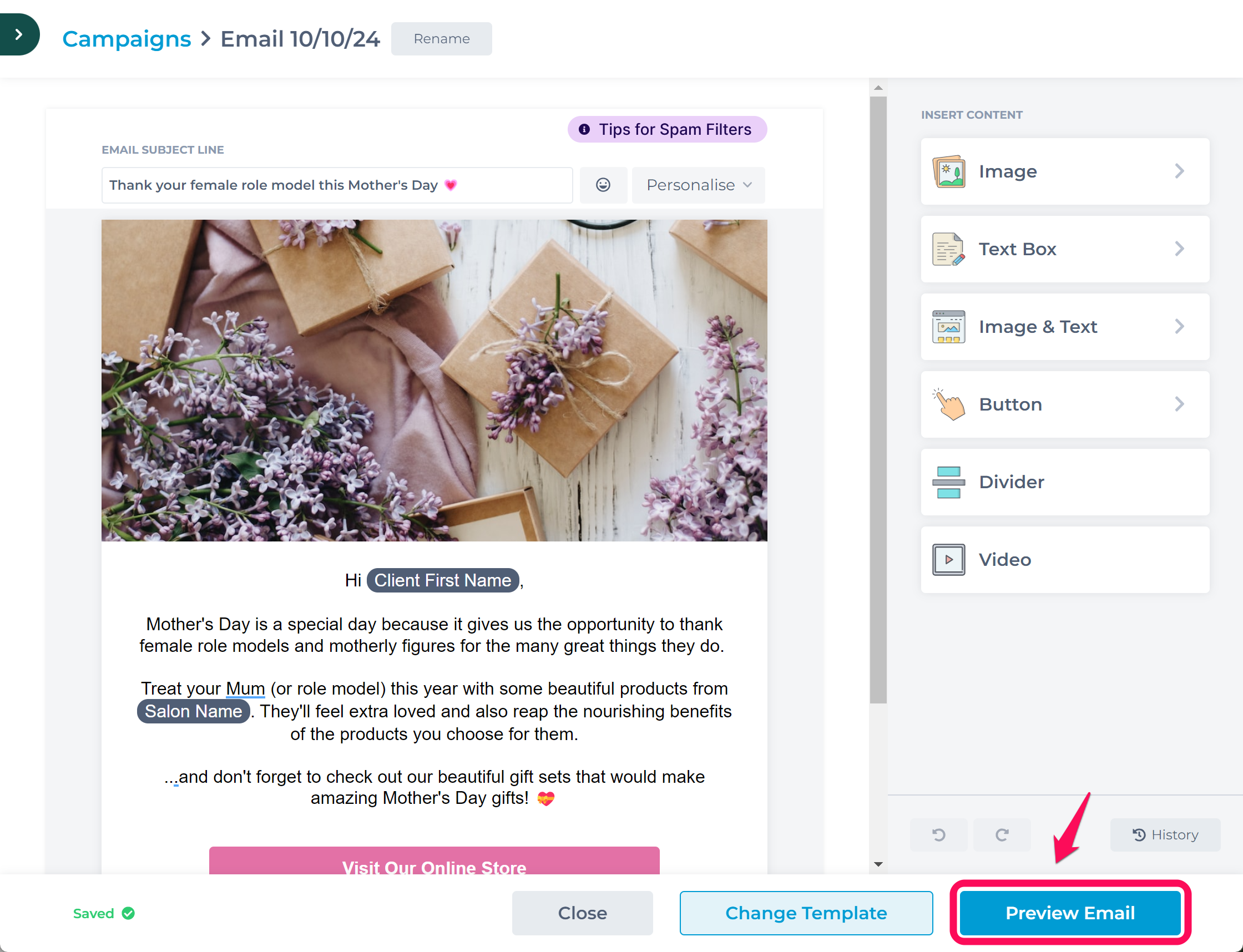Select the Image & Text label

1038,326
